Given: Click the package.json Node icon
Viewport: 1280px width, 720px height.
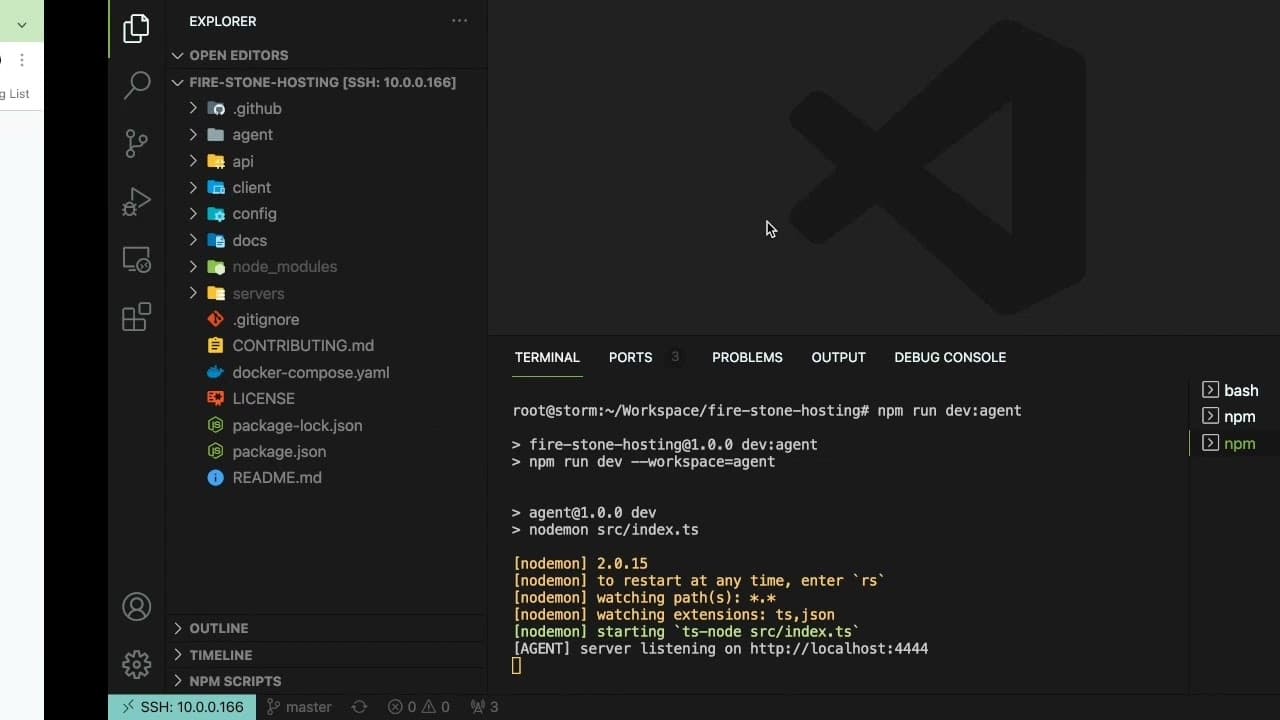Looking at the screenshot, I should pyautogui.click(x=215, y=452).
